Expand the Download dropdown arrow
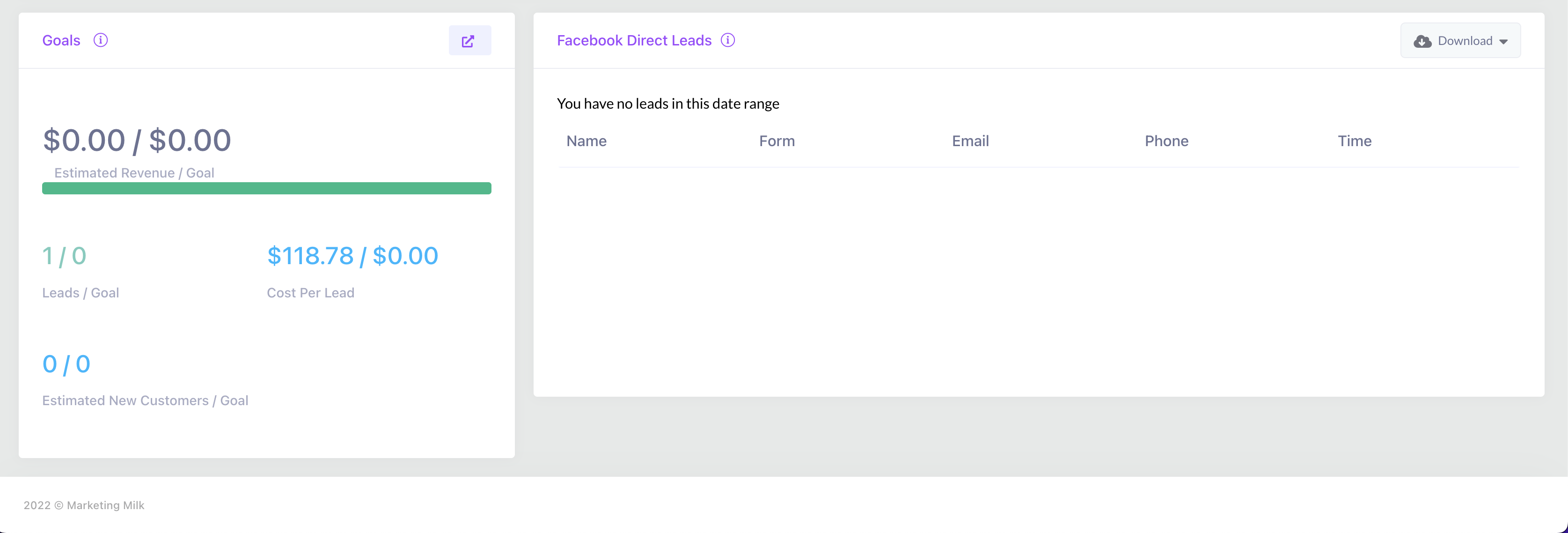 1503,41
